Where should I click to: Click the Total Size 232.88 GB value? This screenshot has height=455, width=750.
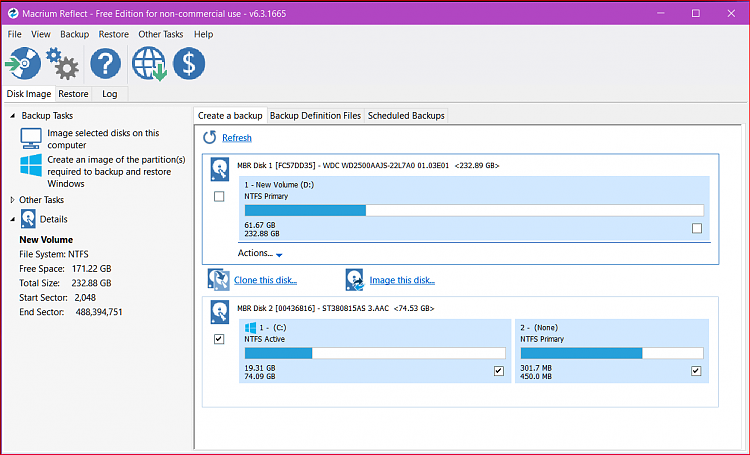click(91, 283)
